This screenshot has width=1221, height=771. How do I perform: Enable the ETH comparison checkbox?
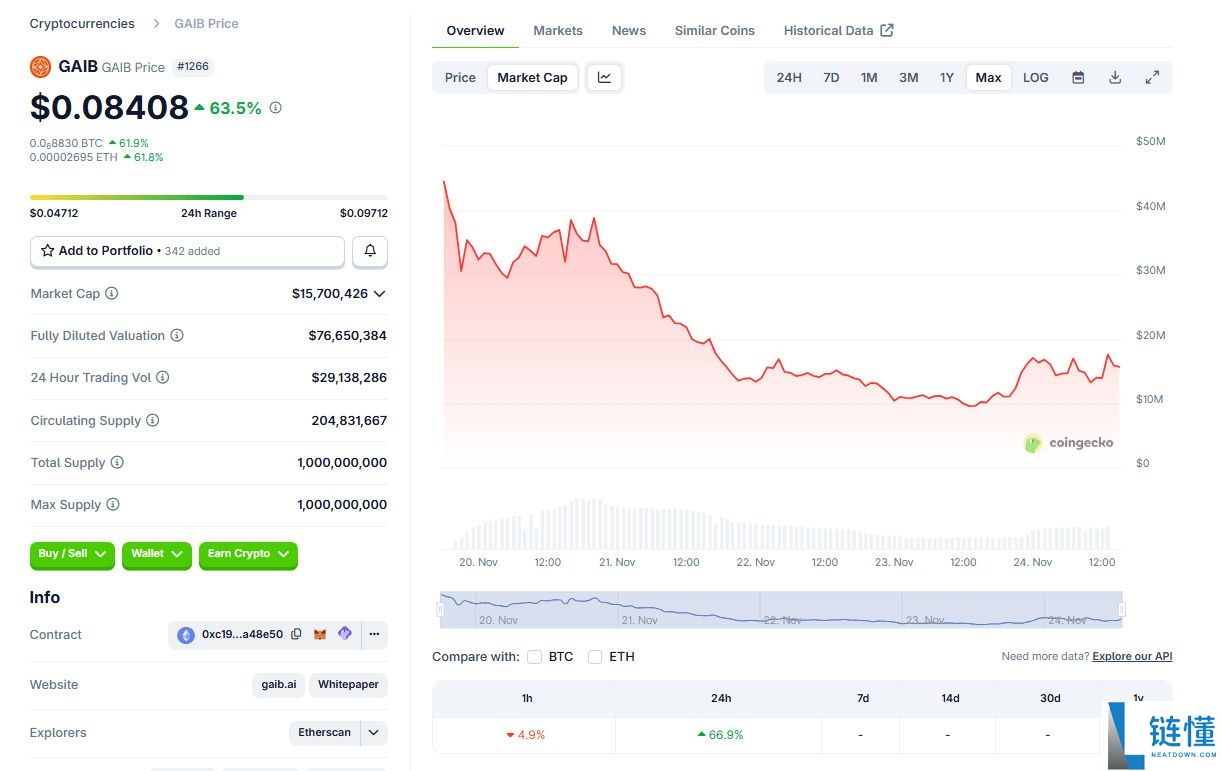595,657
